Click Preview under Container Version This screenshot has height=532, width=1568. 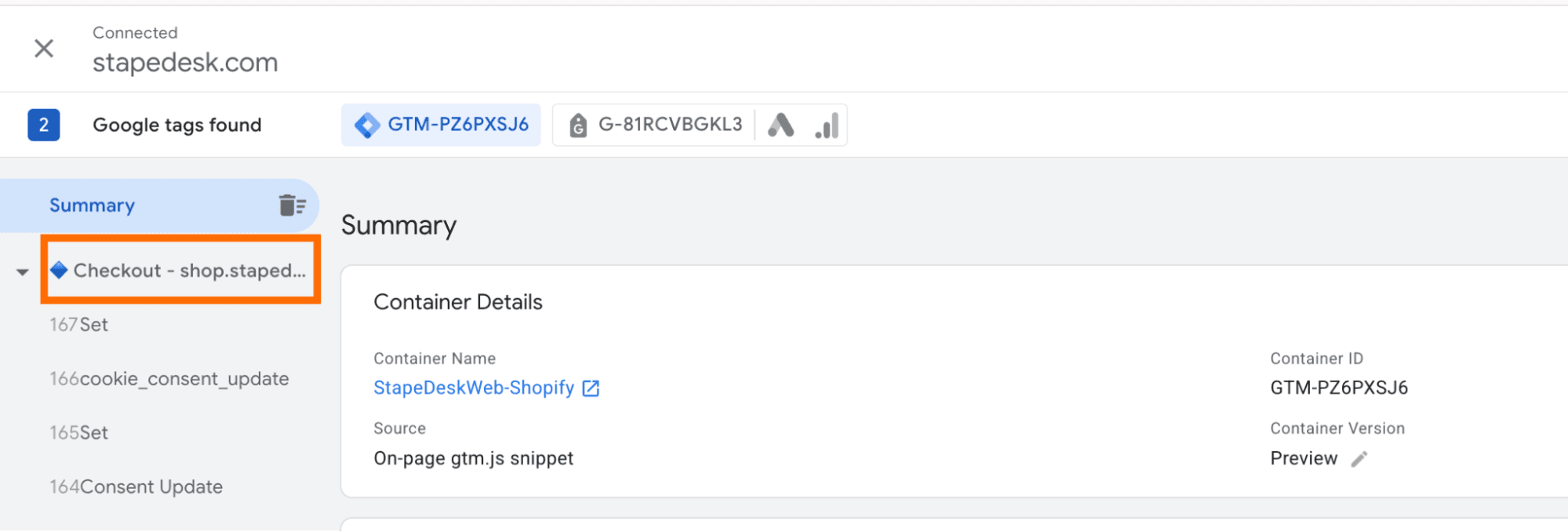1304,458
